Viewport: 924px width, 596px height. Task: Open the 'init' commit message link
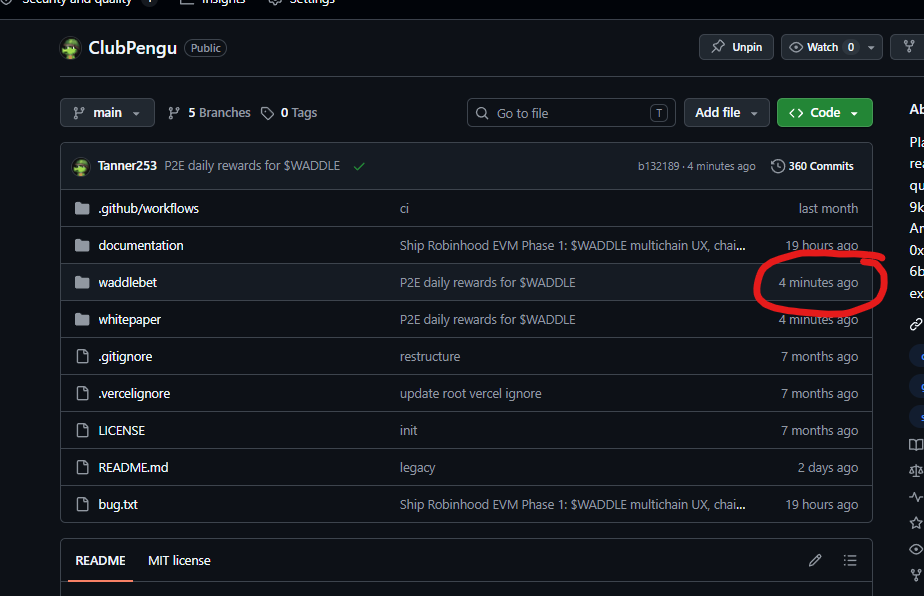[x=408, y=430]
